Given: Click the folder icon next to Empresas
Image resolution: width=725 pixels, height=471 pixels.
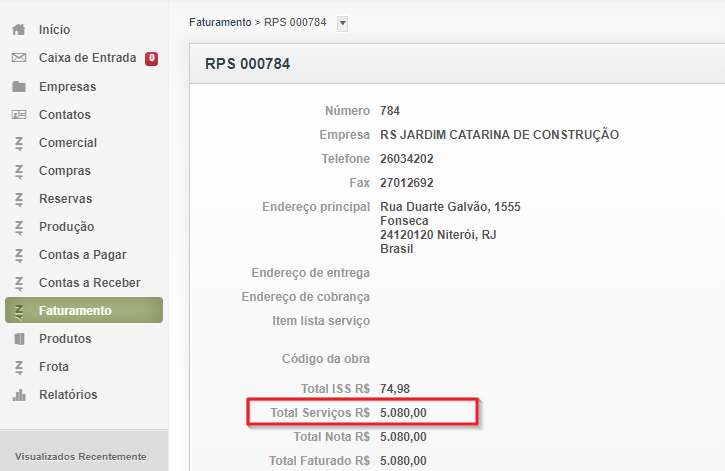Looking at the screenshot, I should tap(18, 87).
